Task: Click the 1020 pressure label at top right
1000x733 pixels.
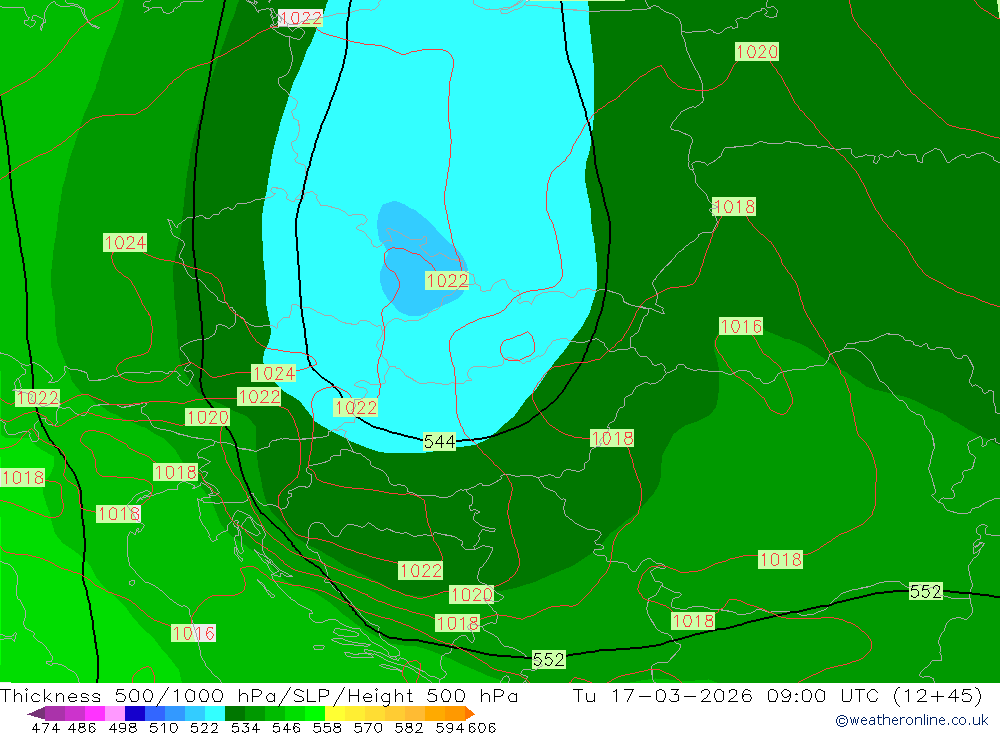Action: pyautogui.click(x=756, y=52)
